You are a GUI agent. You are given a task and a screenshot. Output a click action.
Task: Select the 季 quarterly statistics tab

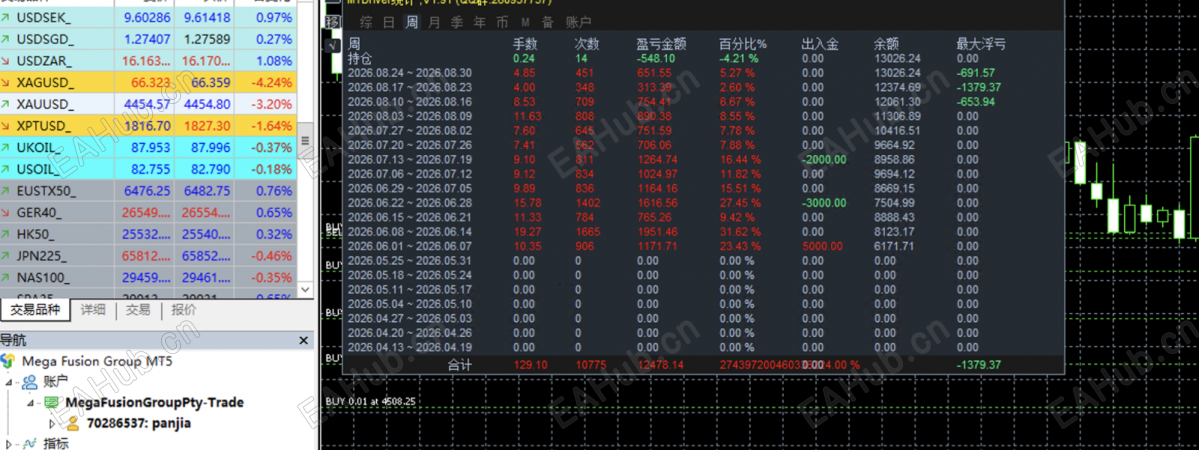pyautogui.click(x=457, y=22)
